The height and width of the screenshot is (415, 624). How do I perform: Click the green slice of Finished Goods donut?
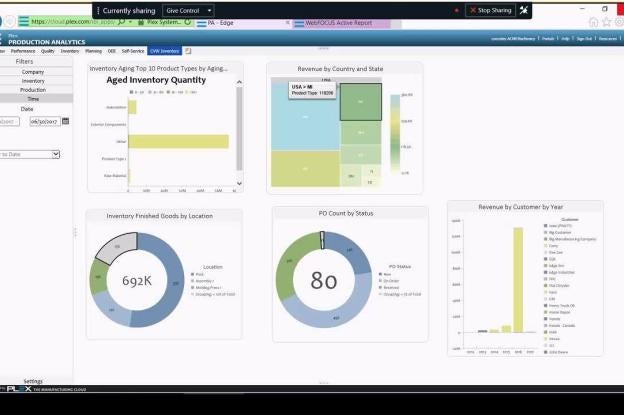coord(98,277)
